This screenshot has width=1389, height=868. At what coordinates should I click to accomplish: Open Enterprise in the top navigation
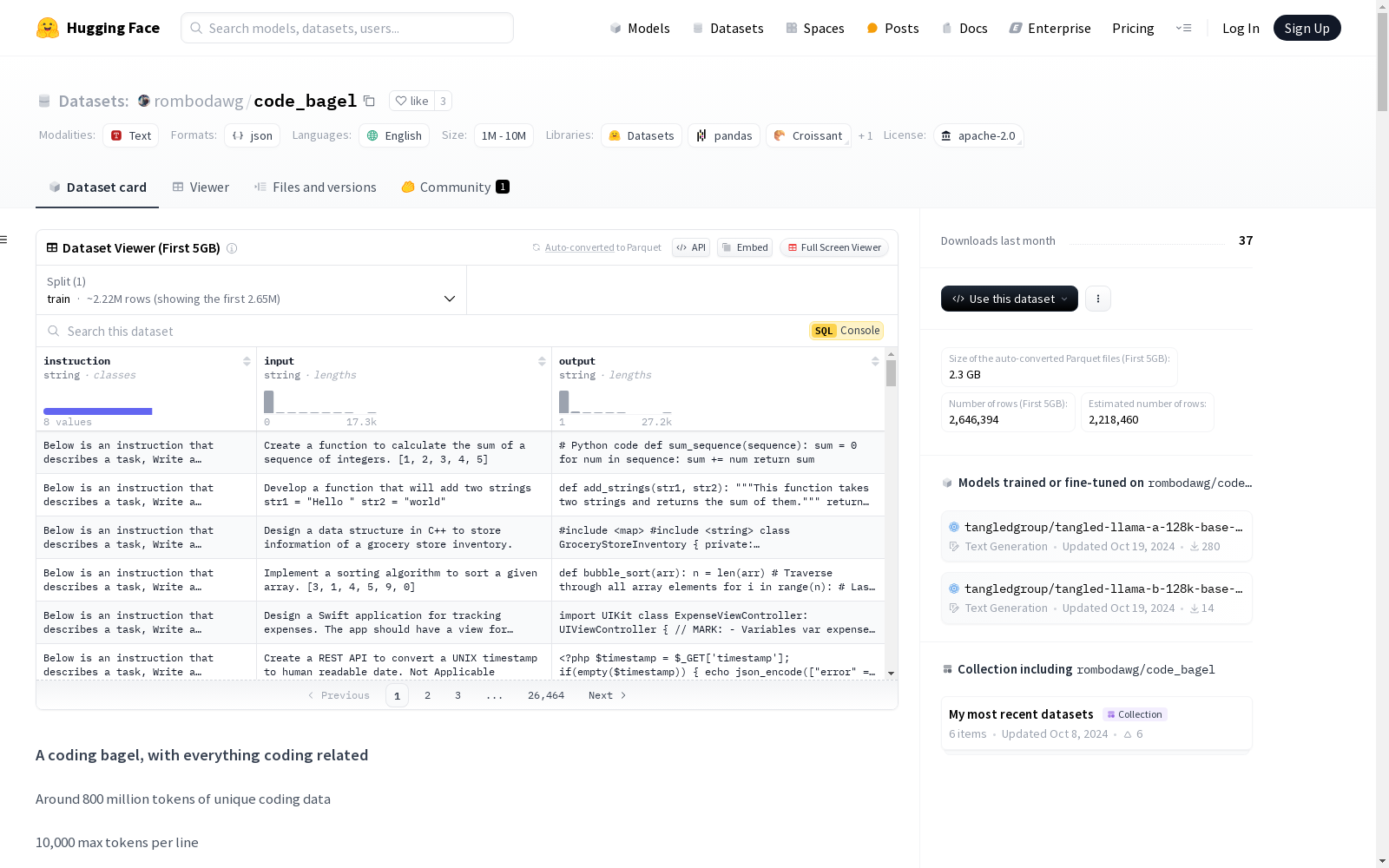click(1050, 28)
